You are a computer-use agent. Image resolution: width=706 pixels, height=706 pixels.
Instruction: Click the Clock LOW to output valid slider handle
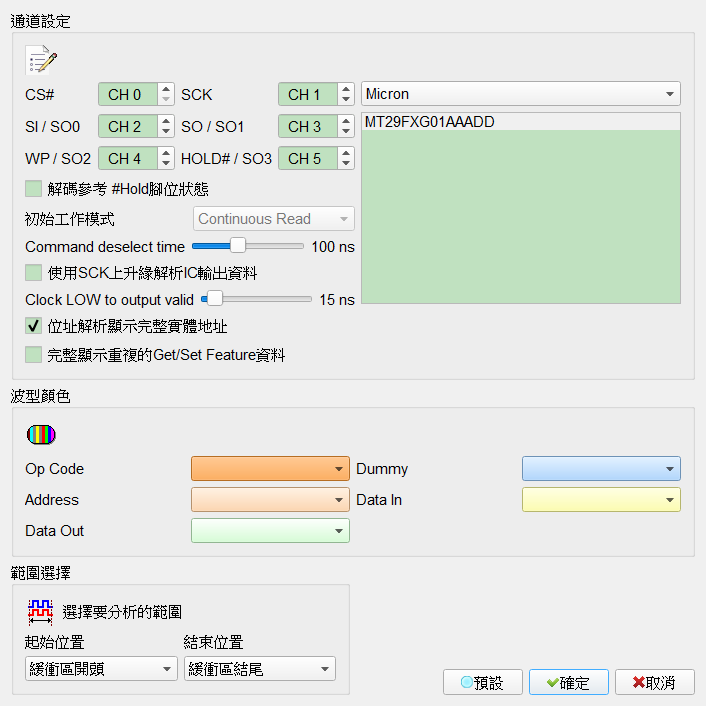coord(215,299)
